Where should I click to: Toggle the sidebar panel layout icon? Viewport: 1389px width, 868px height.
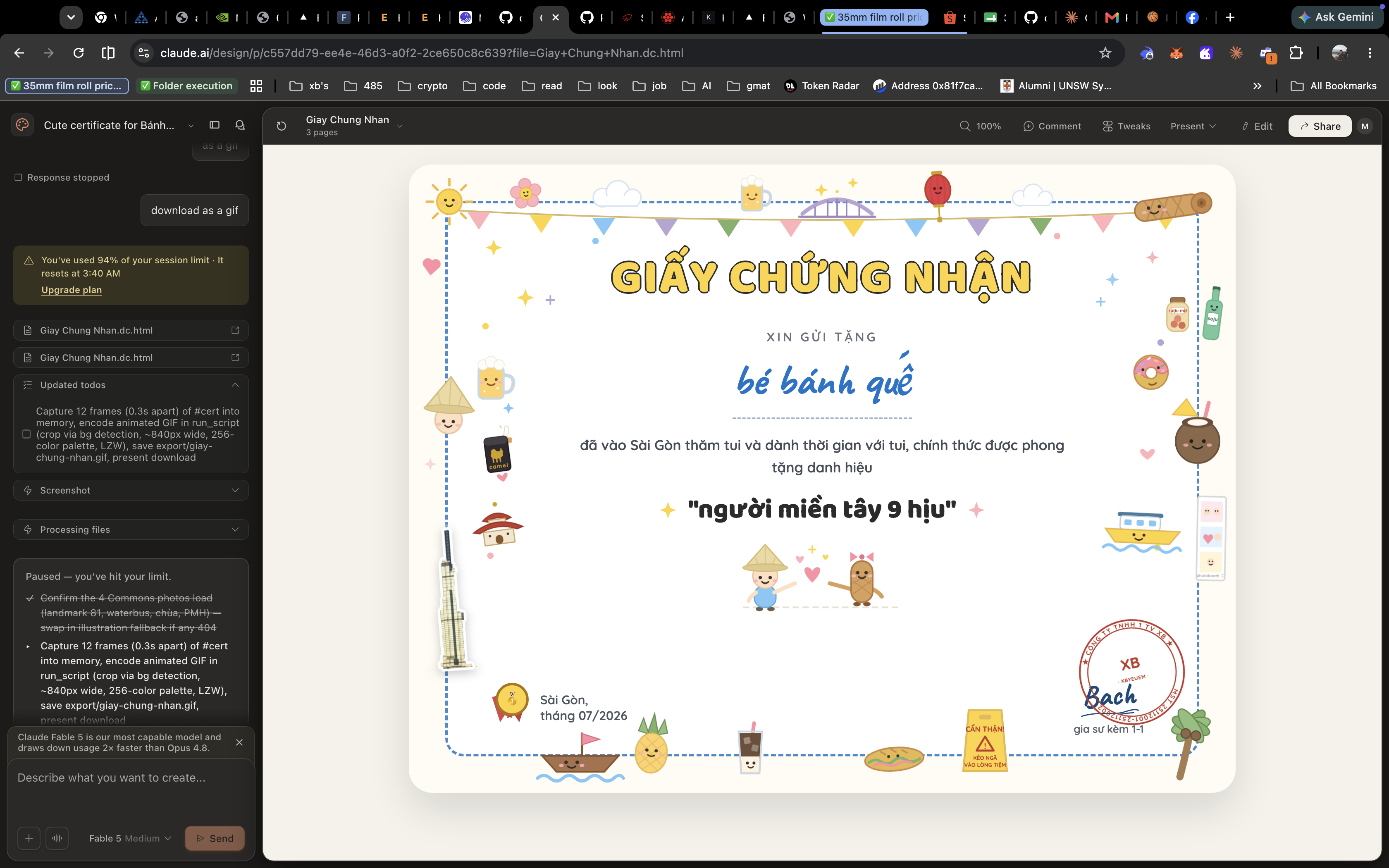pyautogui.click(x=215, y=124)
